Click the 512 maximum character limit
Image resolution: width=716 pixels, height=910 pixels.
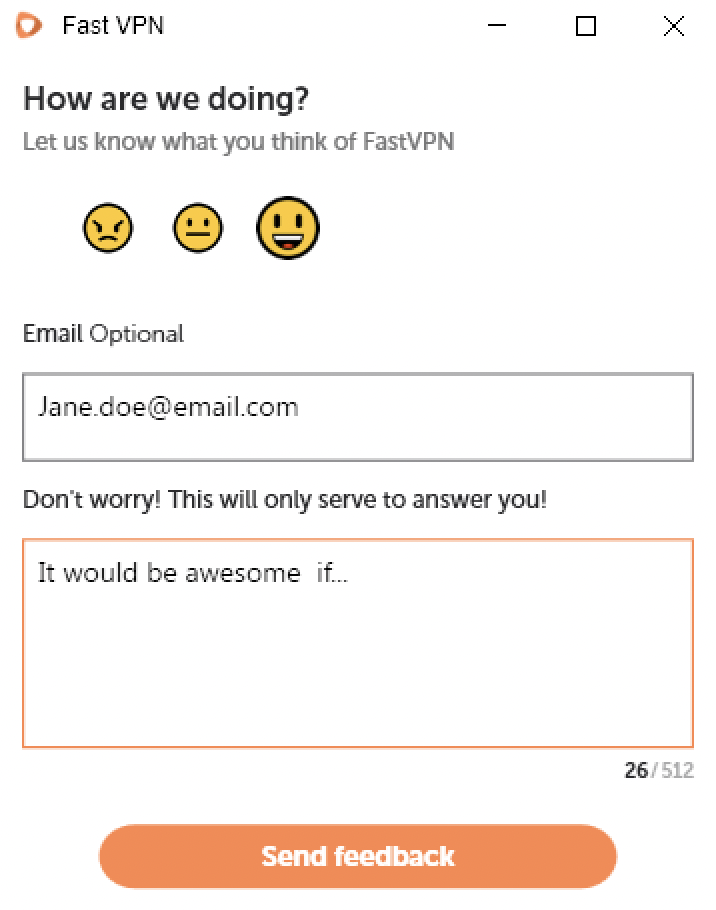click(x=678, y=771)
